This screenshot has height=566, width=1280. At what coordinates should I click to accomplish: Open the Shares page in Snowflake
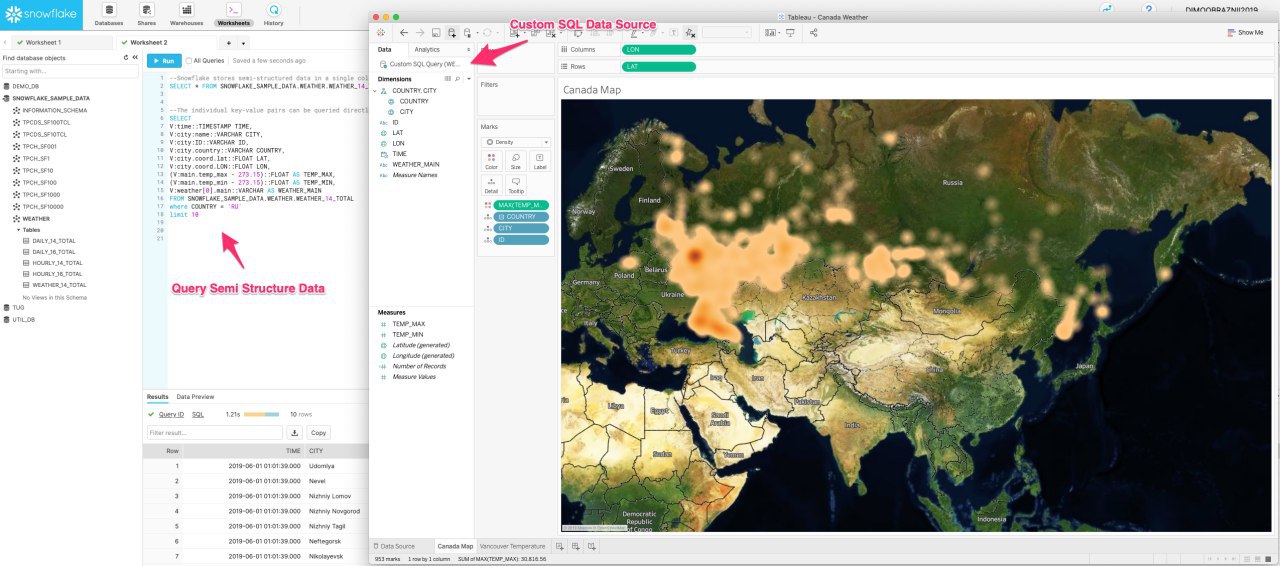(147, 14)
